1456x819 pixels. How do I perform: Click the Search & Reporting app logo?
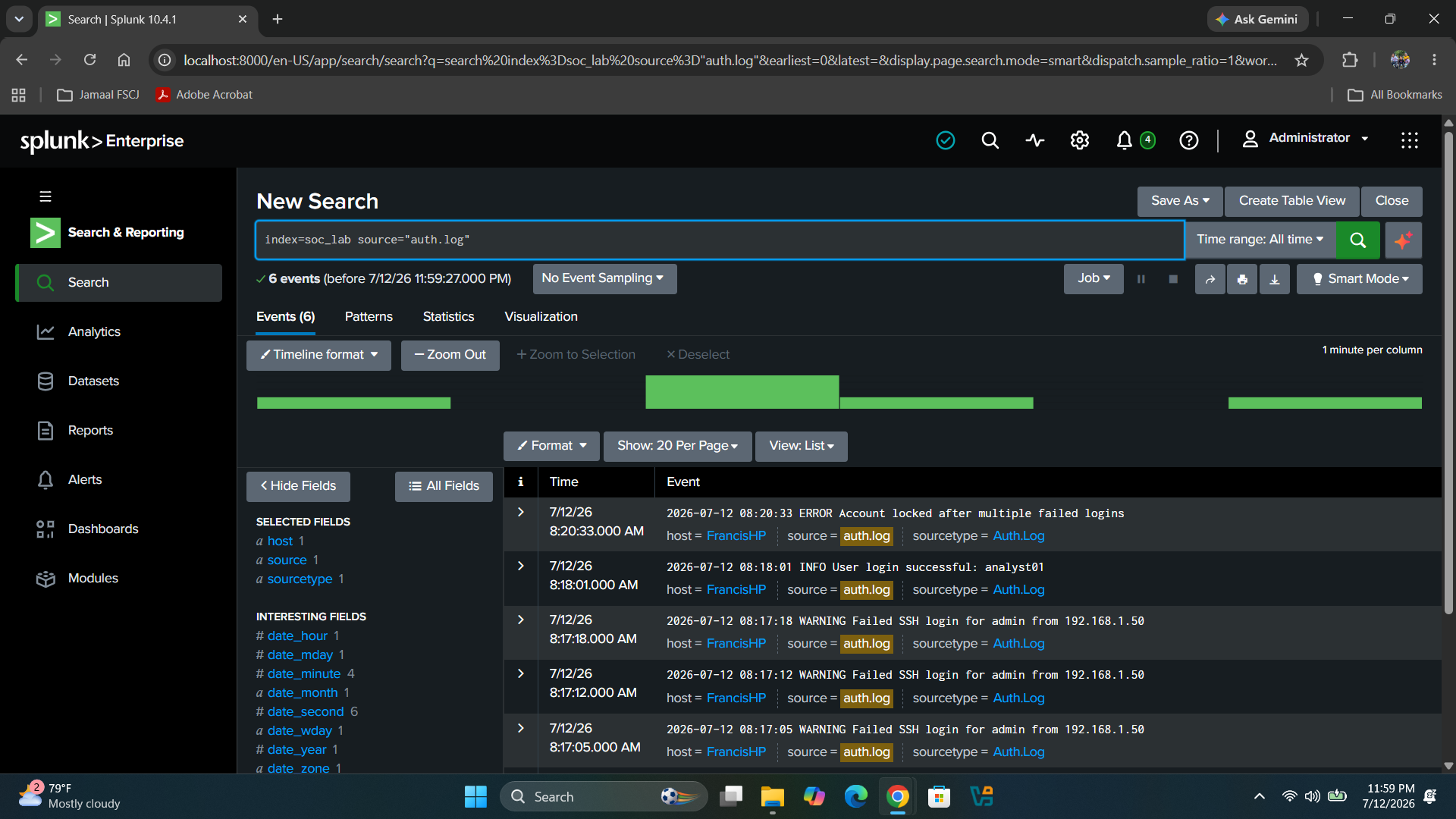coord(45,232)
